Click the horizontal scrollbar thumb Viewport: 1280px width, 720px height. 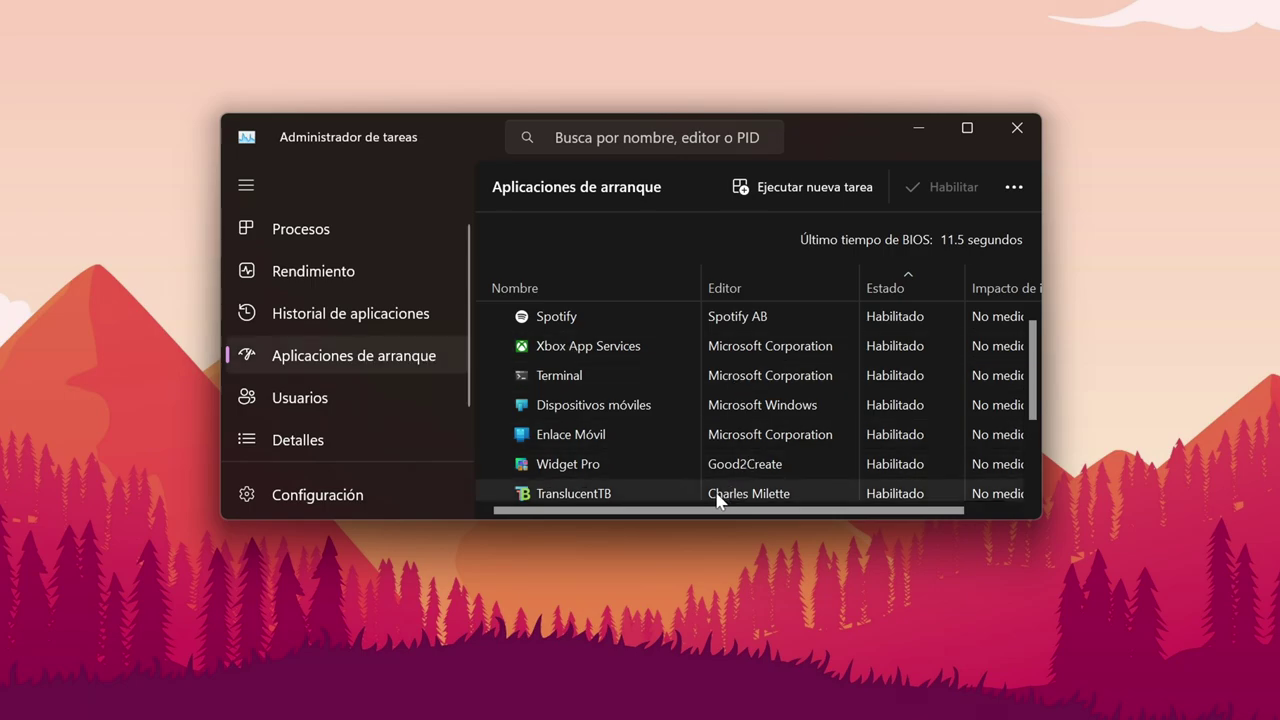pos(728,510)
